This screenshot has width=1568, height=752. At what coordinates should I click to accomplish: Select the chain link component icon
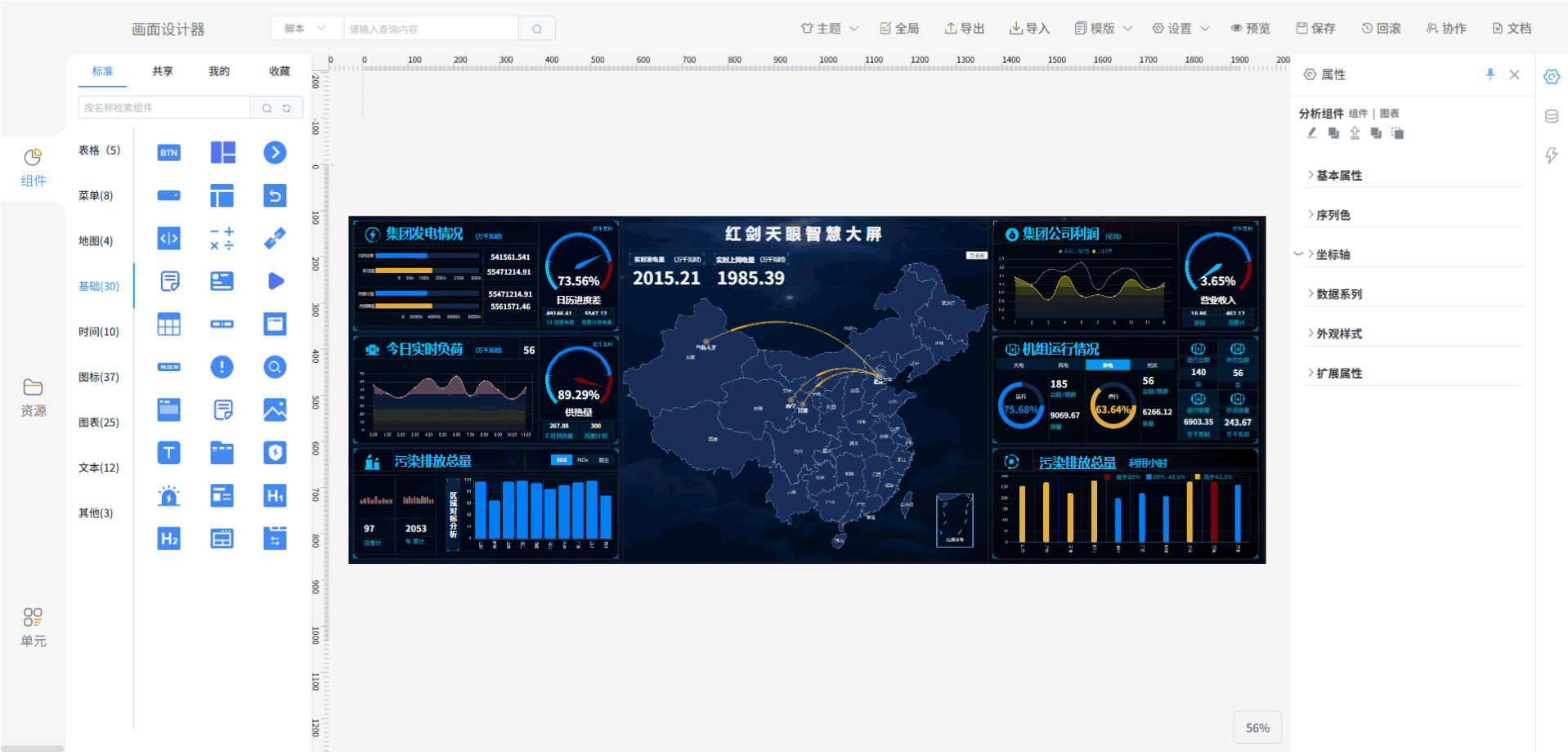(275, 239)
